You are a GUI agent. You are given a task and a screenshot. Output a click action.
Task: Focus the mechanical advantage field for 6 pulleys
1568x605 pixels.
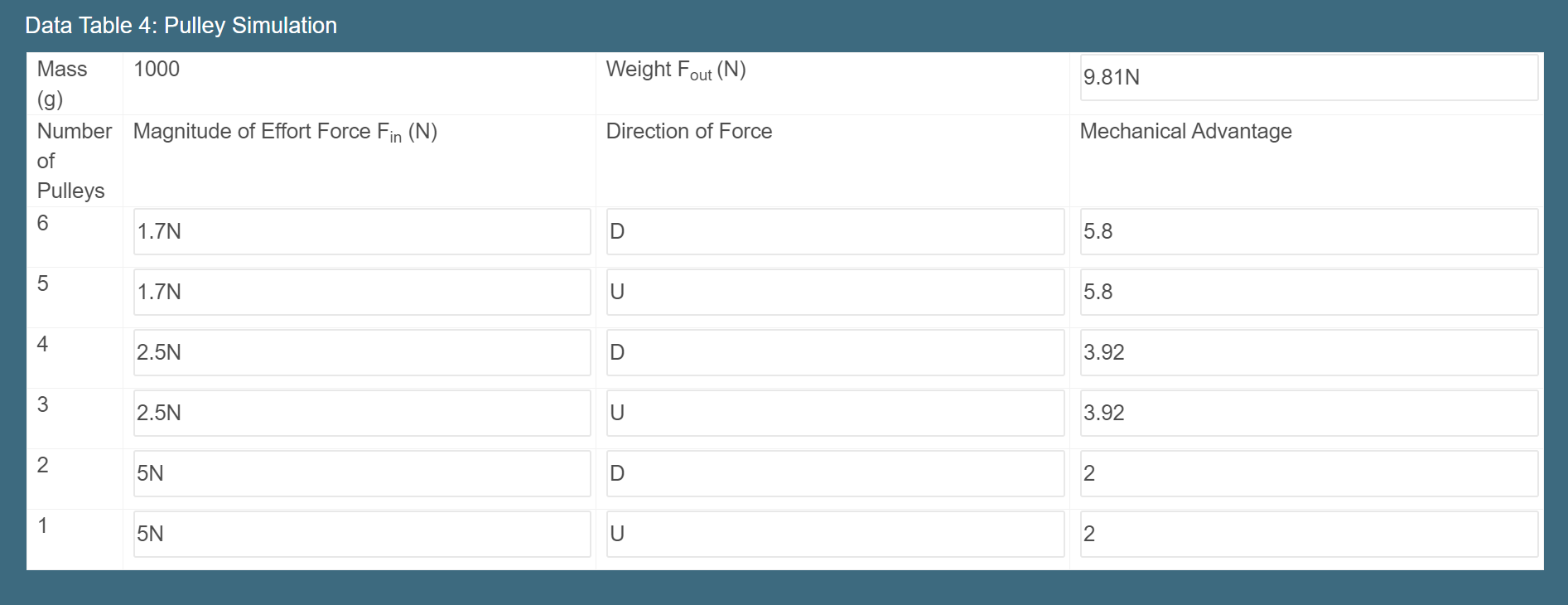pos(1309,231)
